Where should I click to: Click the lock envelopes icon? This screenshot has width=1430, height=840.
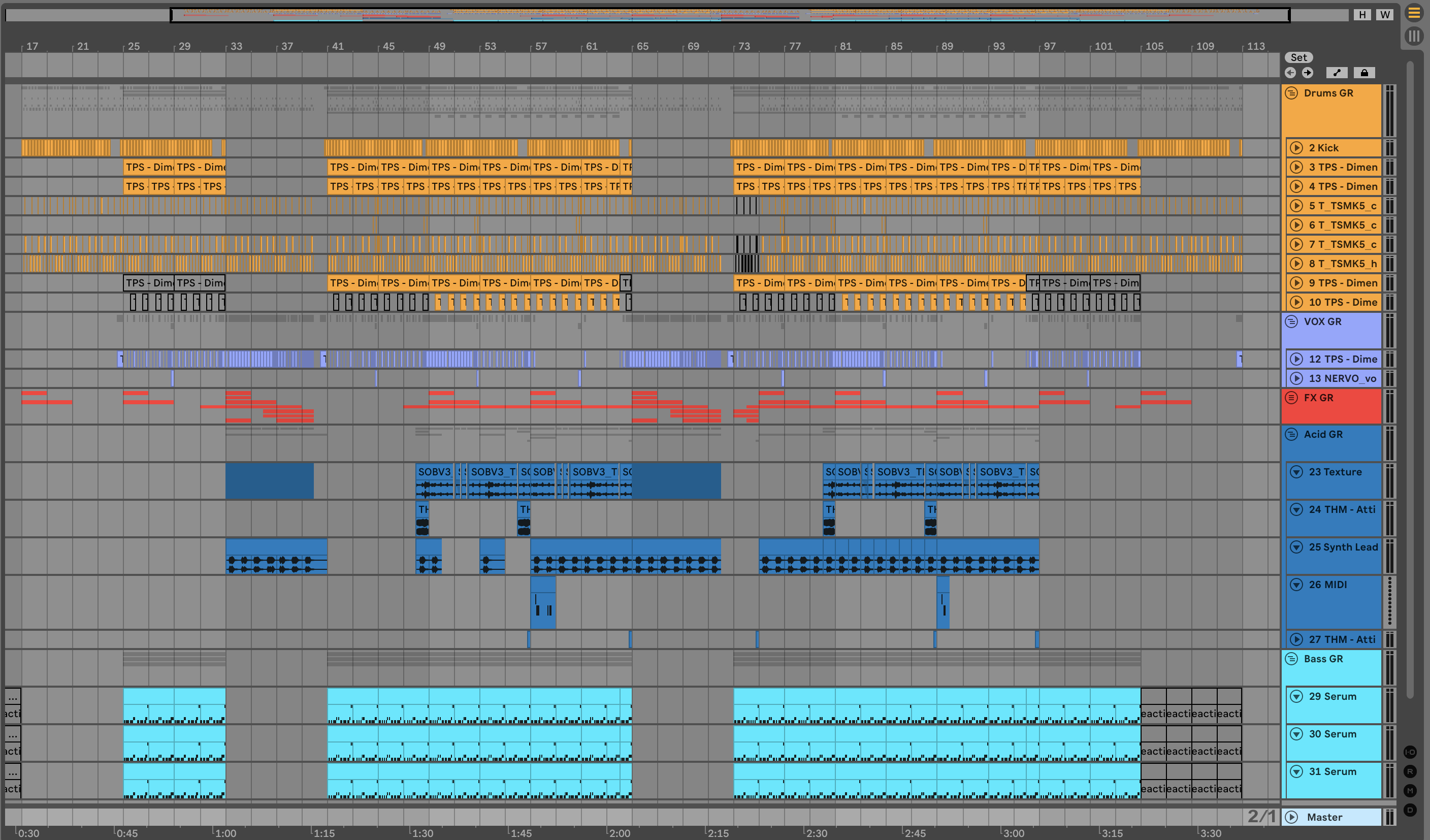[1364, 73]
